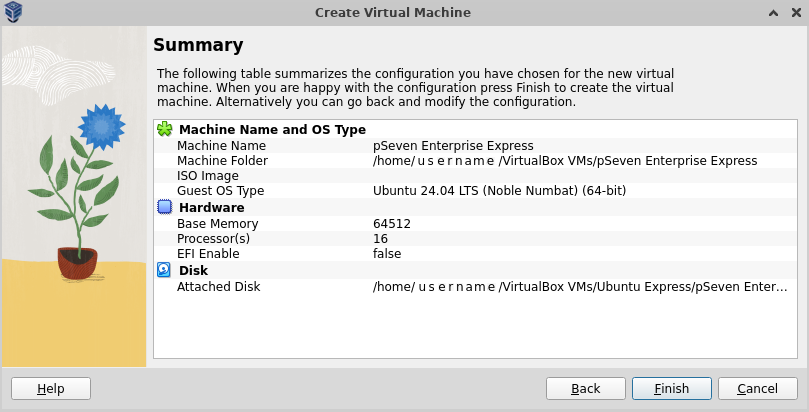
Task: Click the VirtualBox icon in the title bar
Action: [13, 12]
